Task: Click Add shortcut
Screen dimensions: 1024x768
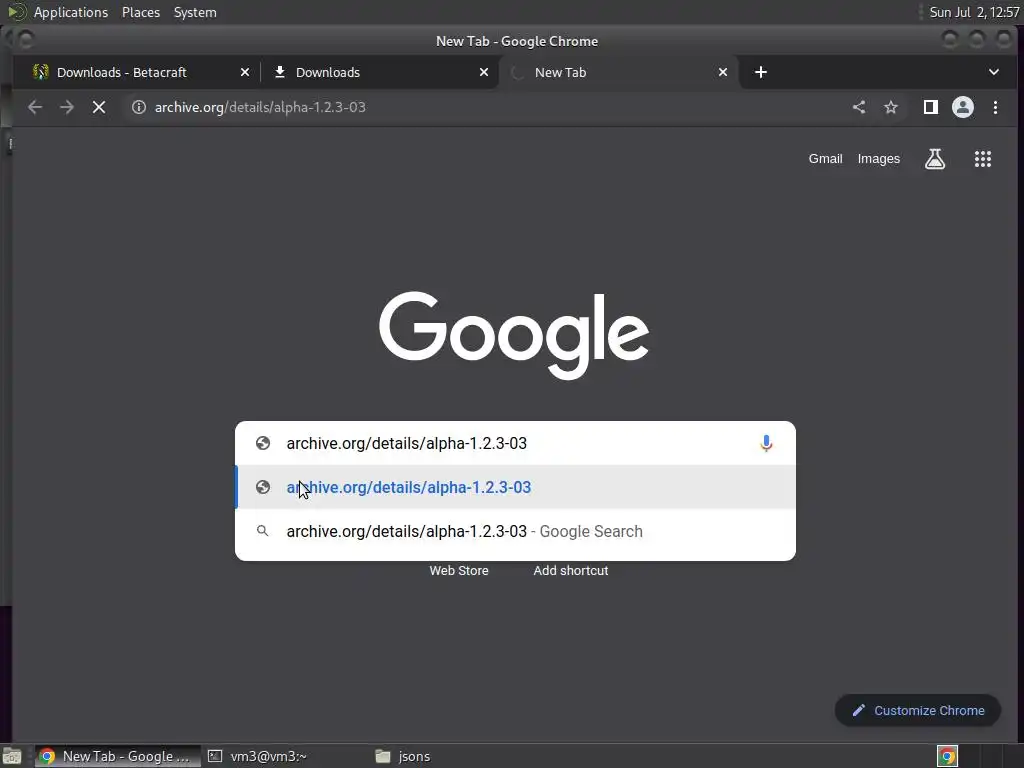Action: [571, 571]
